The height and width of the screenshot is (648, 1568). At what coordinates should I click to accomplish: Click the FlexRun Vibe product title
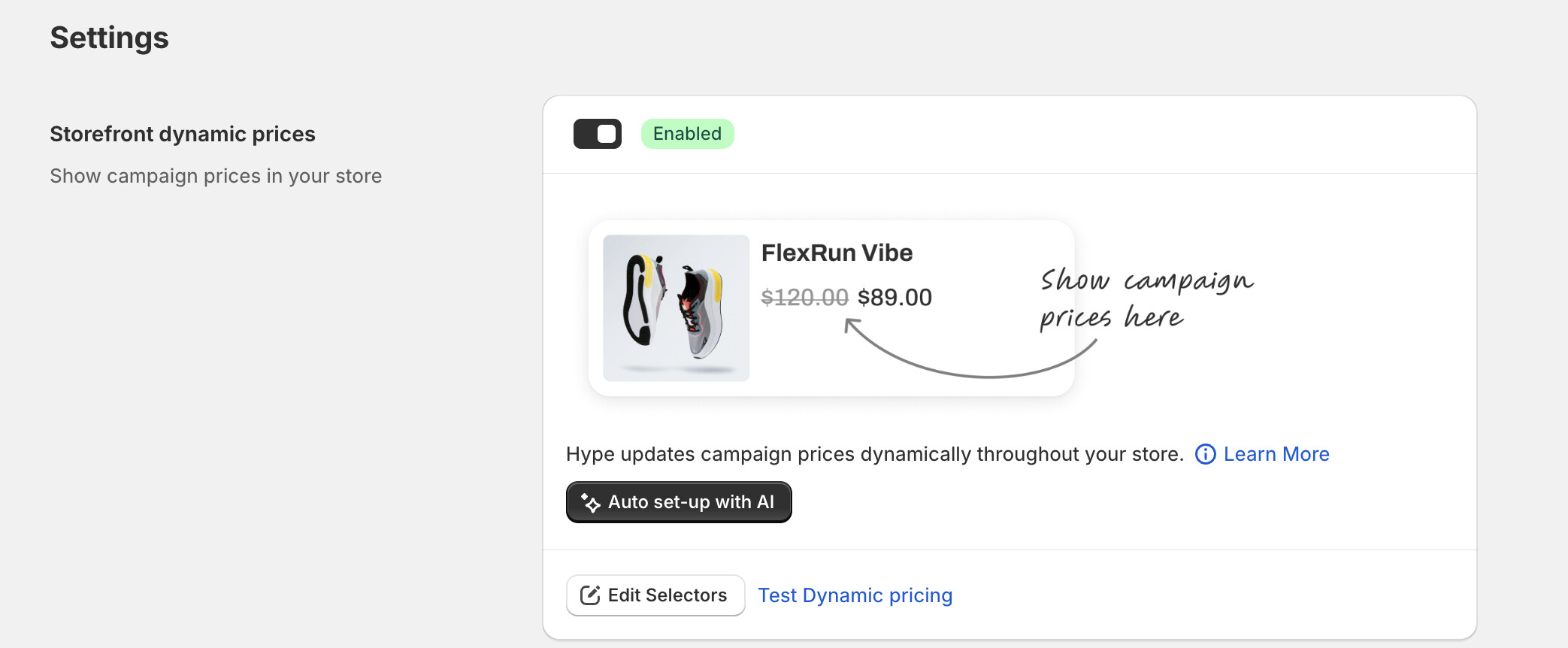click(x=837, y=253)
